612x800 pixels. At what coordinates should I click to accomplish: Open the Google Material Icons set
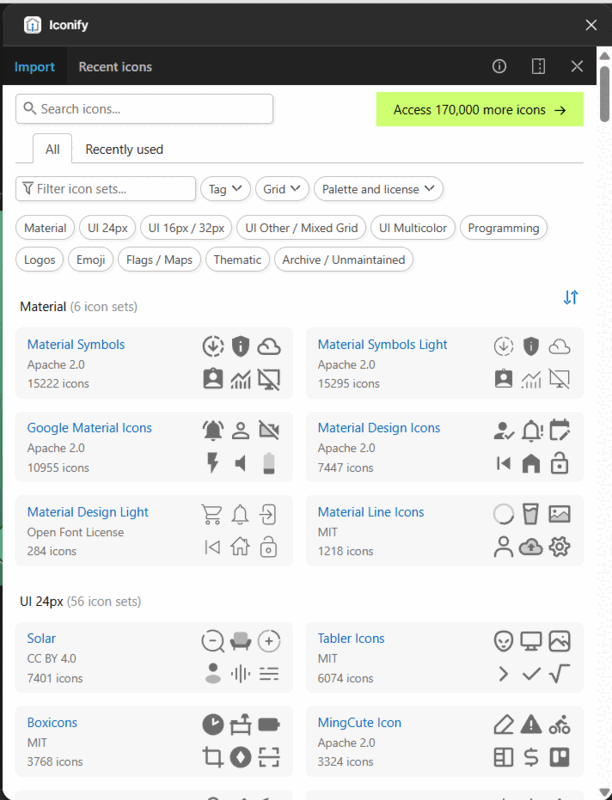click(x=89, y=428)
